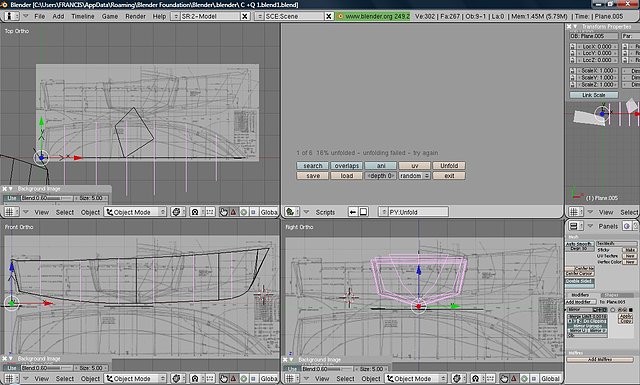Adjust the depth 0 number field
This screenshot has height=385, width=640.
pos(381,176)
